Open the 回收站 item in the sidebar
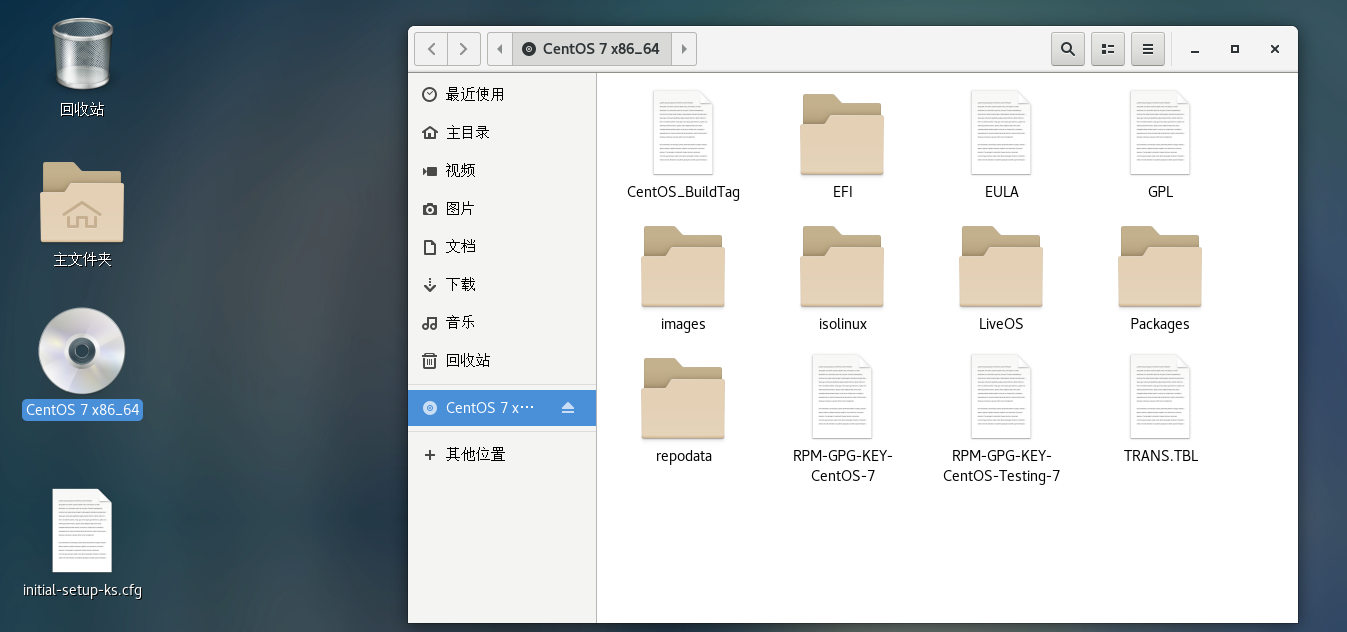Viewport: 1347px width, 632px height. point(466,360)
